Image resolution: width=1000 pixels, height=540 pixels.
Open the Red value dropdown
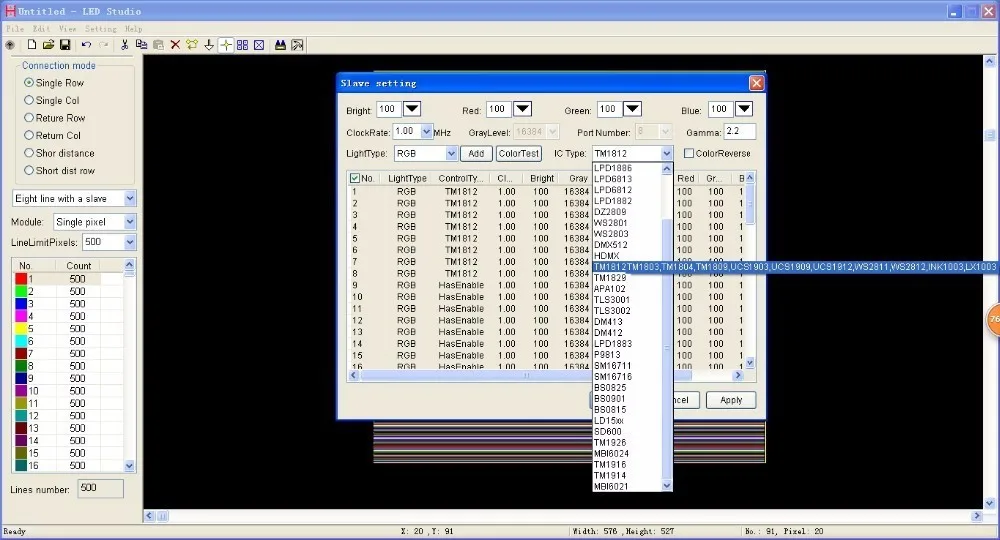pyautogui.click(x=522, y=109)
